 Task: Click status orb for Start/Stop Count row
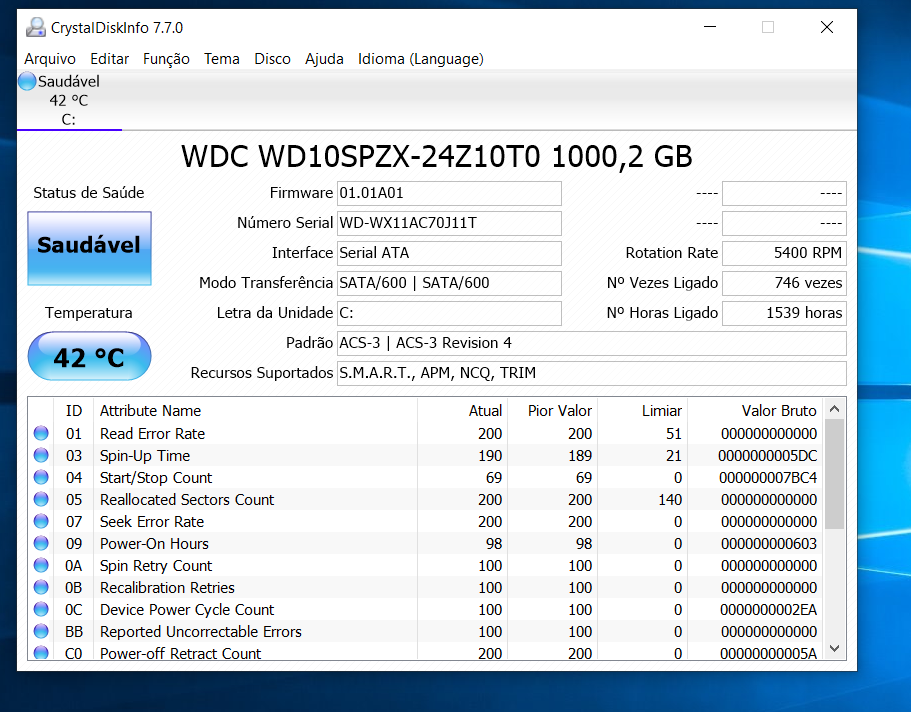pyautogui.click(x=41, y=477)
